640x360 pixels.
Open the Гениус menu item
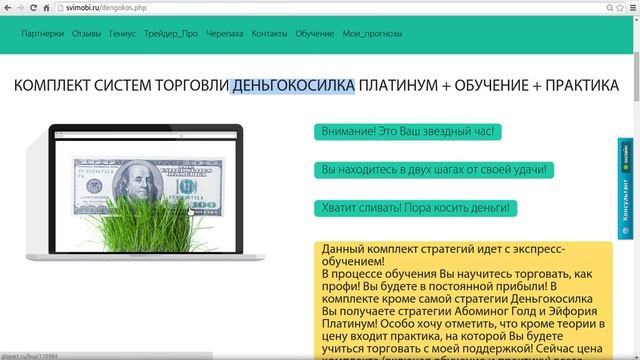(x=122, y=34)
